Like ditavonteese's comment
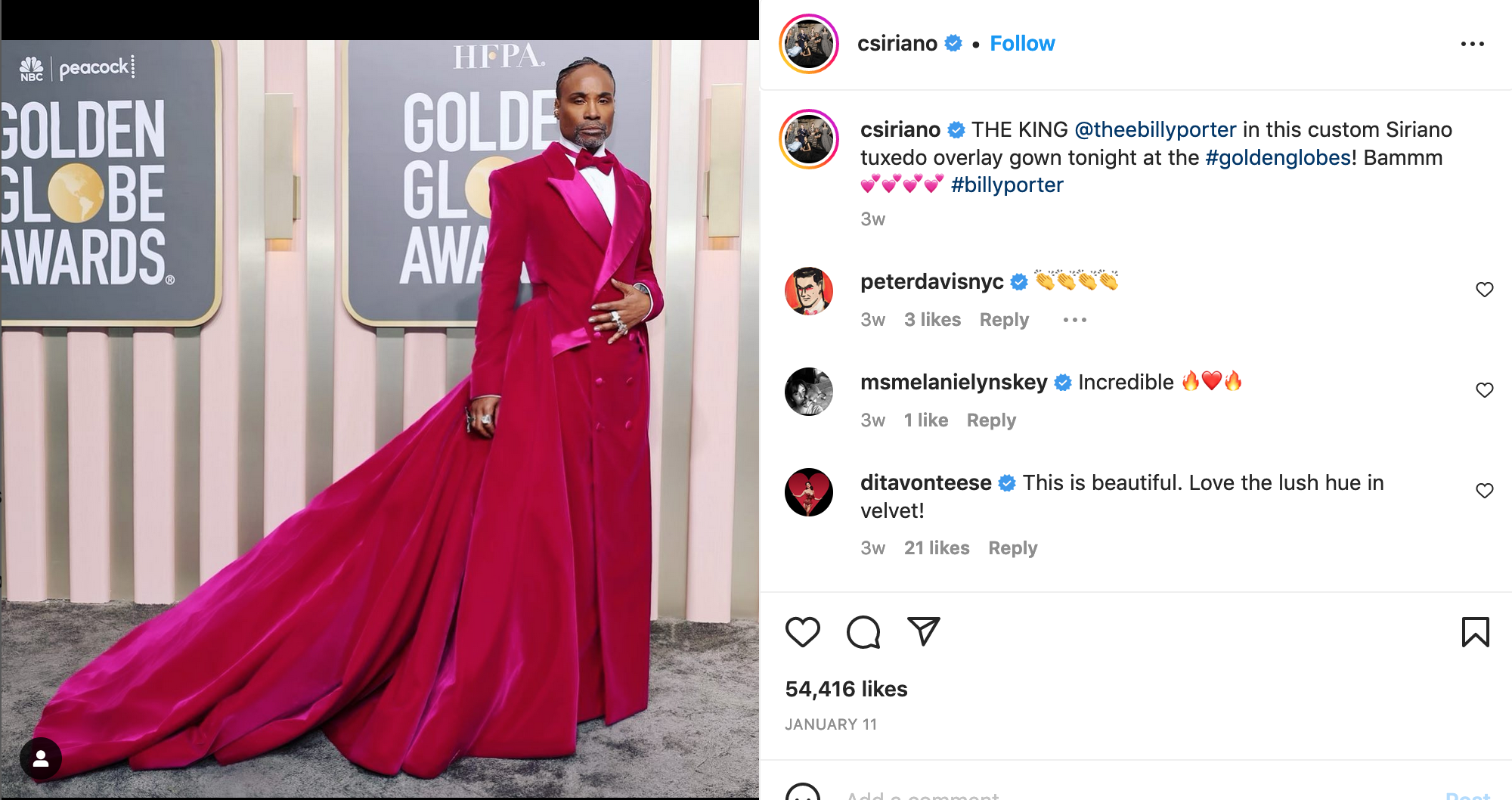1512x800 pixels. (1484, 491)
